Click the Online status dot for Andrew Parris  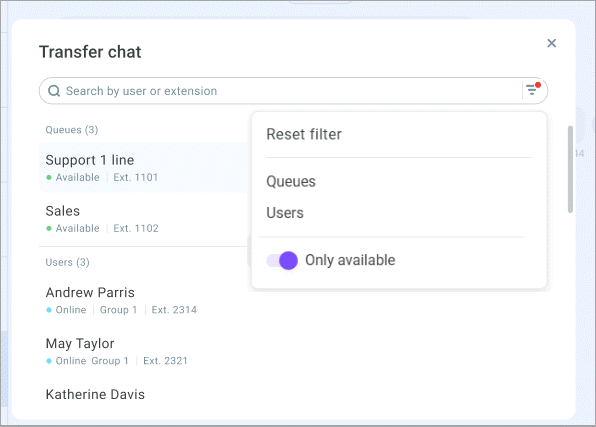pyautogui.click(x=49, y=310)
